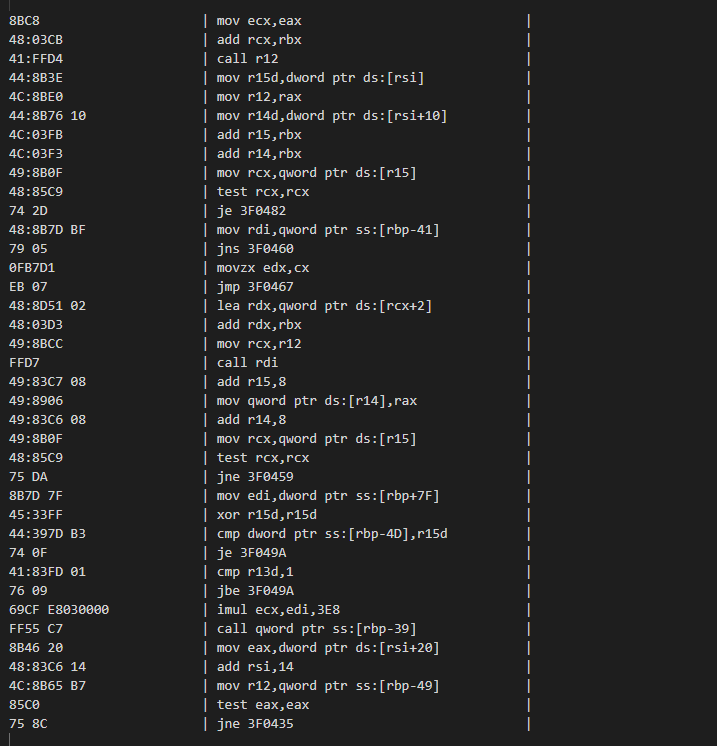Click the 'imul ecx,edi,3E8' instruction

278,610
